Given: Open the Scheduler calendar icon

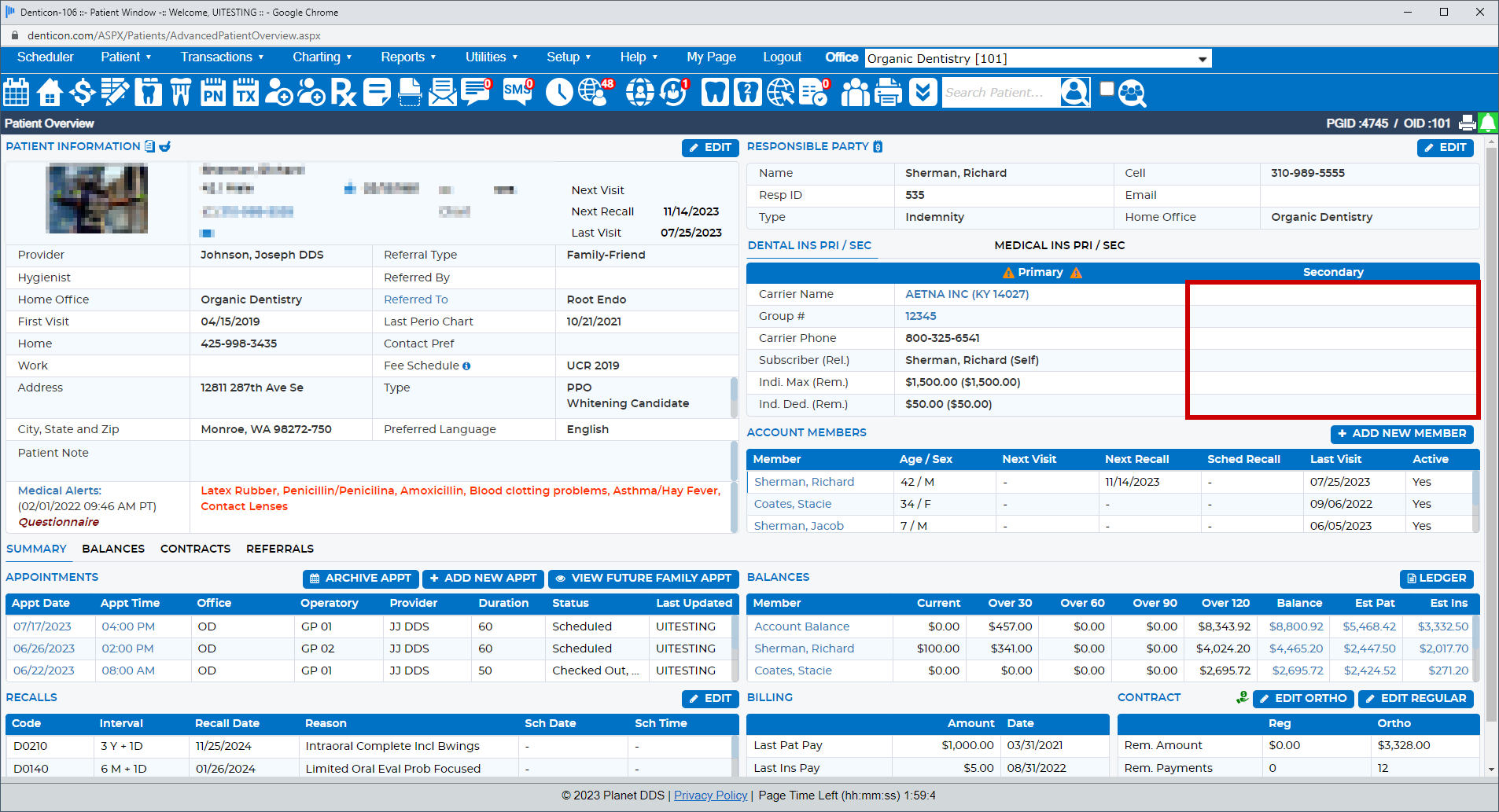Looking at the screenshot, I should (x=17, y=93).
